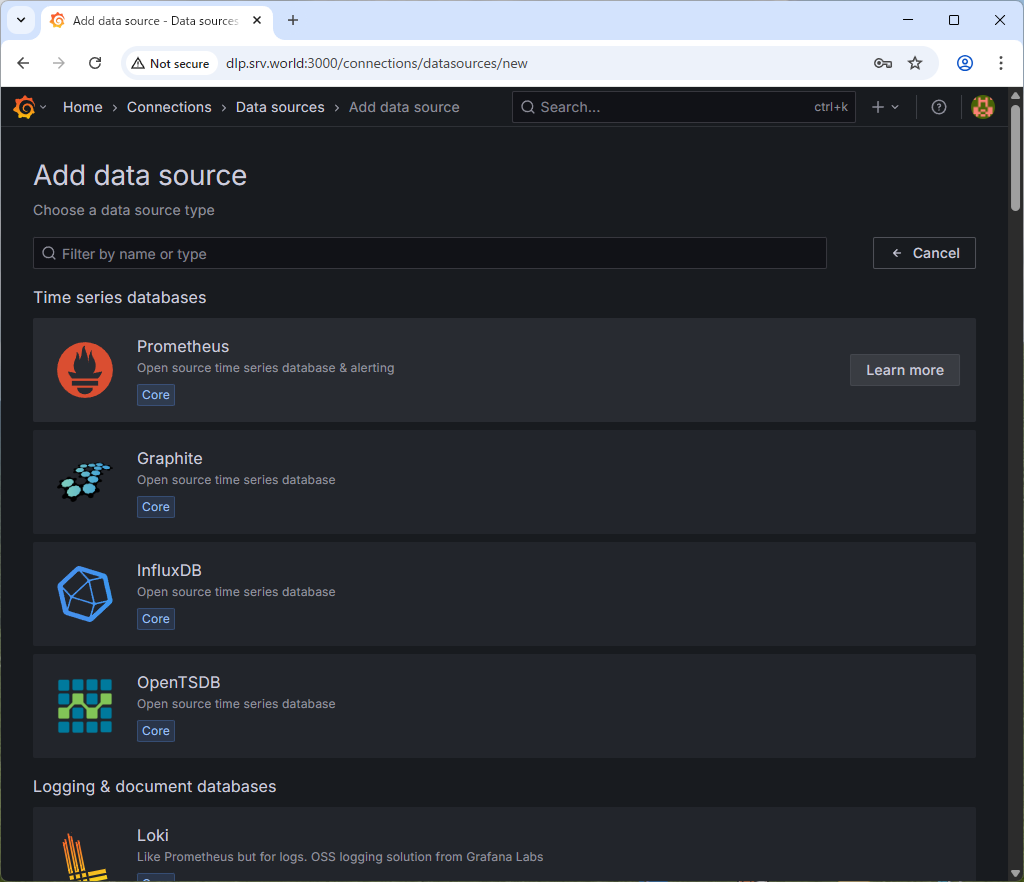1024x882 pixels.
Task: Bookmark this page with the star icon
Action: tap(914, 63)
